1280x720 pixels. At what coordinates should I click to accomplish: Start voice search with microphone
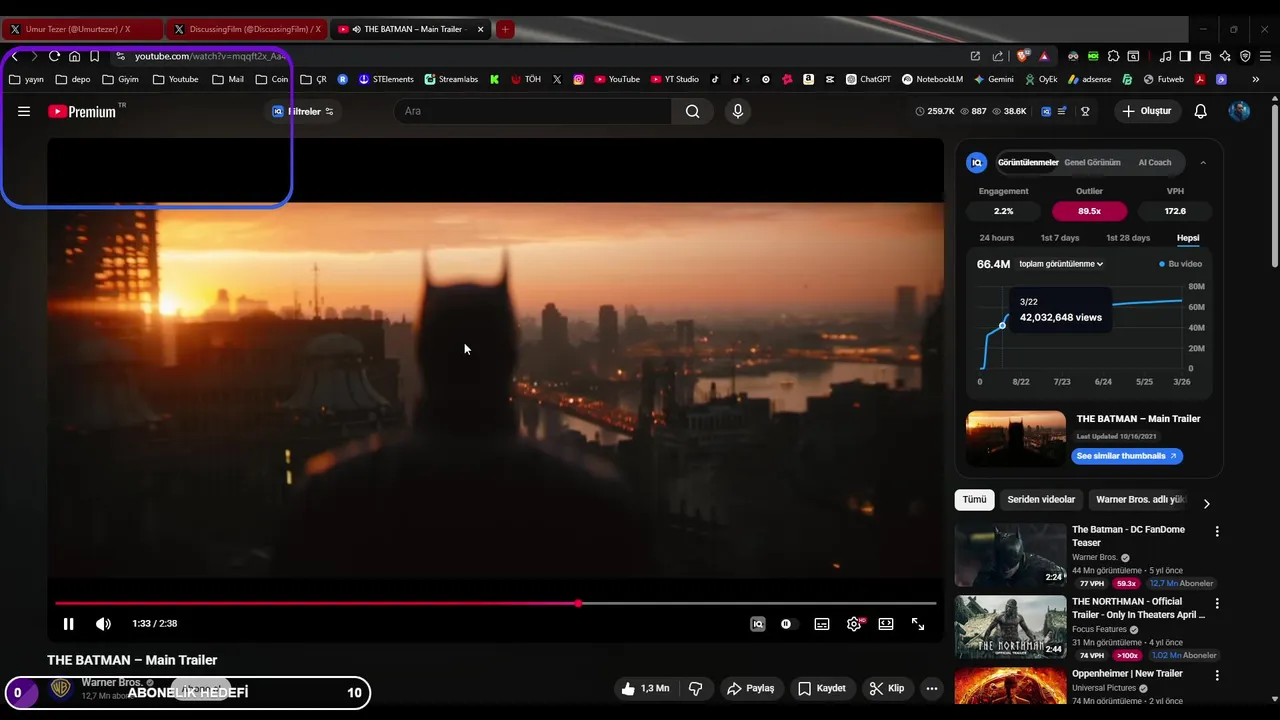(738, 111)
